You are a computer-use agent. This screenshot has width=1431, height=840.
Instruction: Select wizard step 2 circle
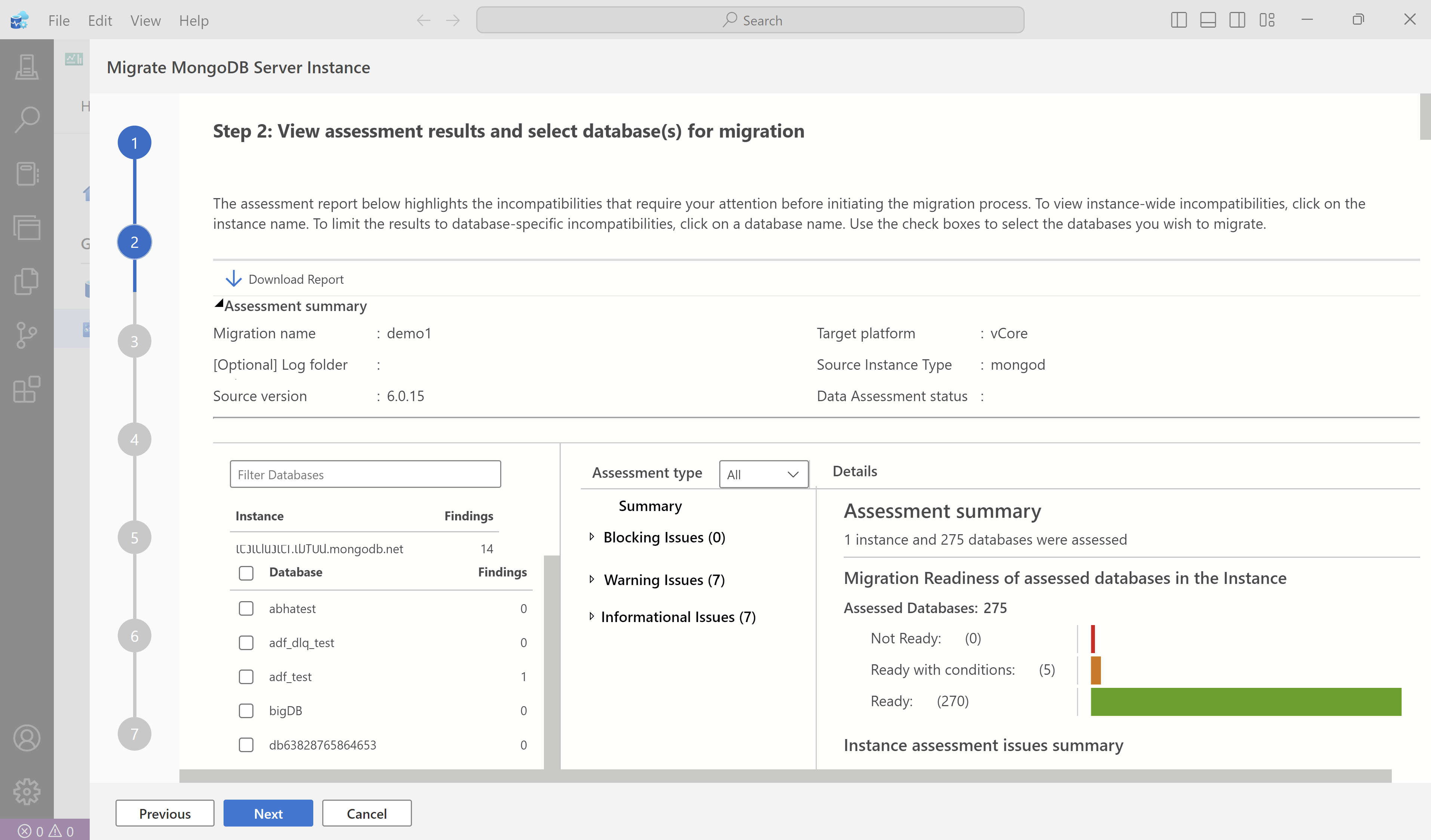coord(135,242)
